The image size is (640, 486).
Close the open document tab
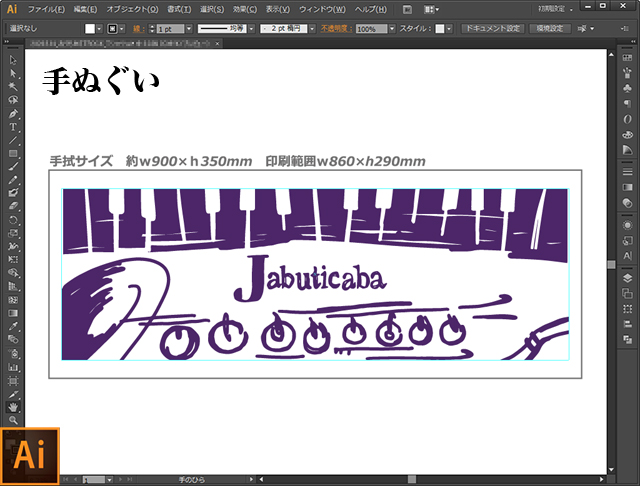218,43
